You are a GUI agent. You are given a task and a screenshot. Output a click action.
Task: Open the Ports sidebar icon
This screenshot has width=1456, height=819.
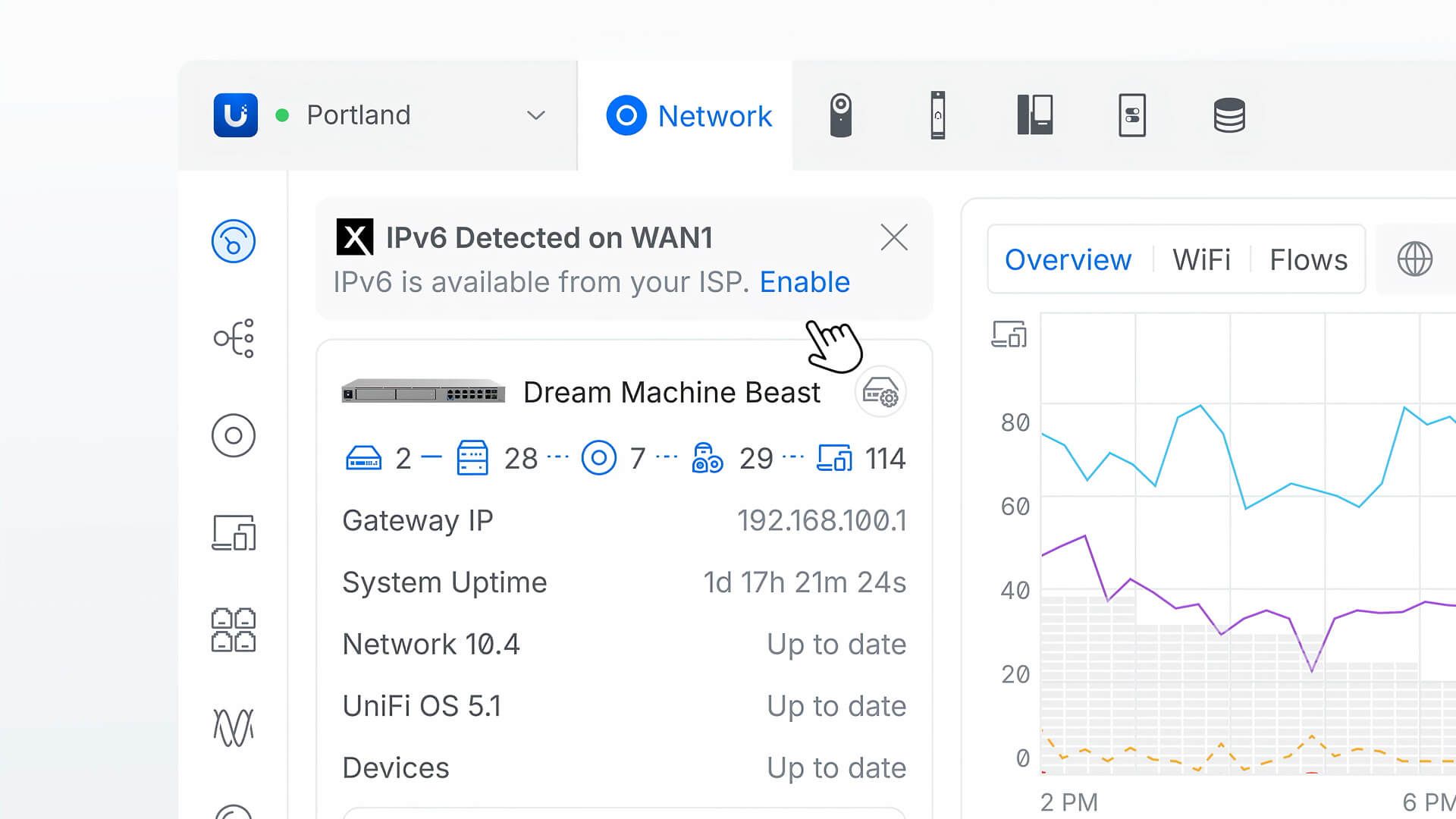point(234,629)
